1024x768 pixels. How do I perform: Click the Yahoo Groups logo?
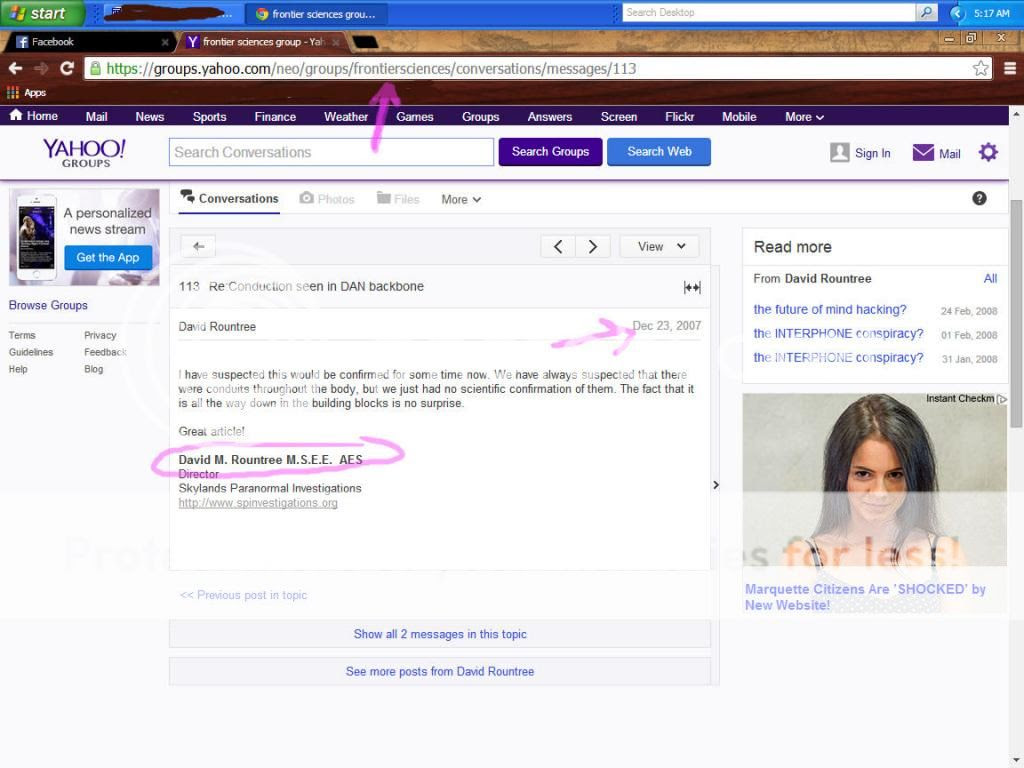point(84,153)
